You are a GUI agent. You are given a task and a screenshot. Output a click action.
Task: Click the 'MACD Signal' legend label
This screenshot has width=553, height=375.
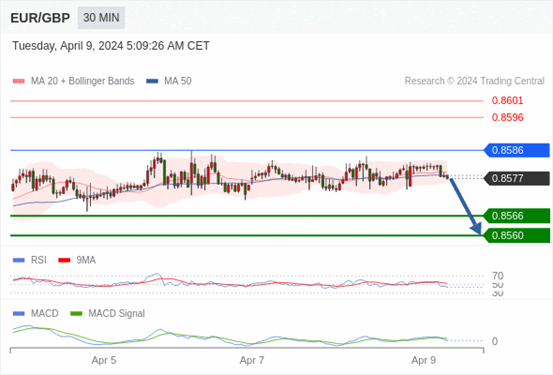click(x=117, y=314)
